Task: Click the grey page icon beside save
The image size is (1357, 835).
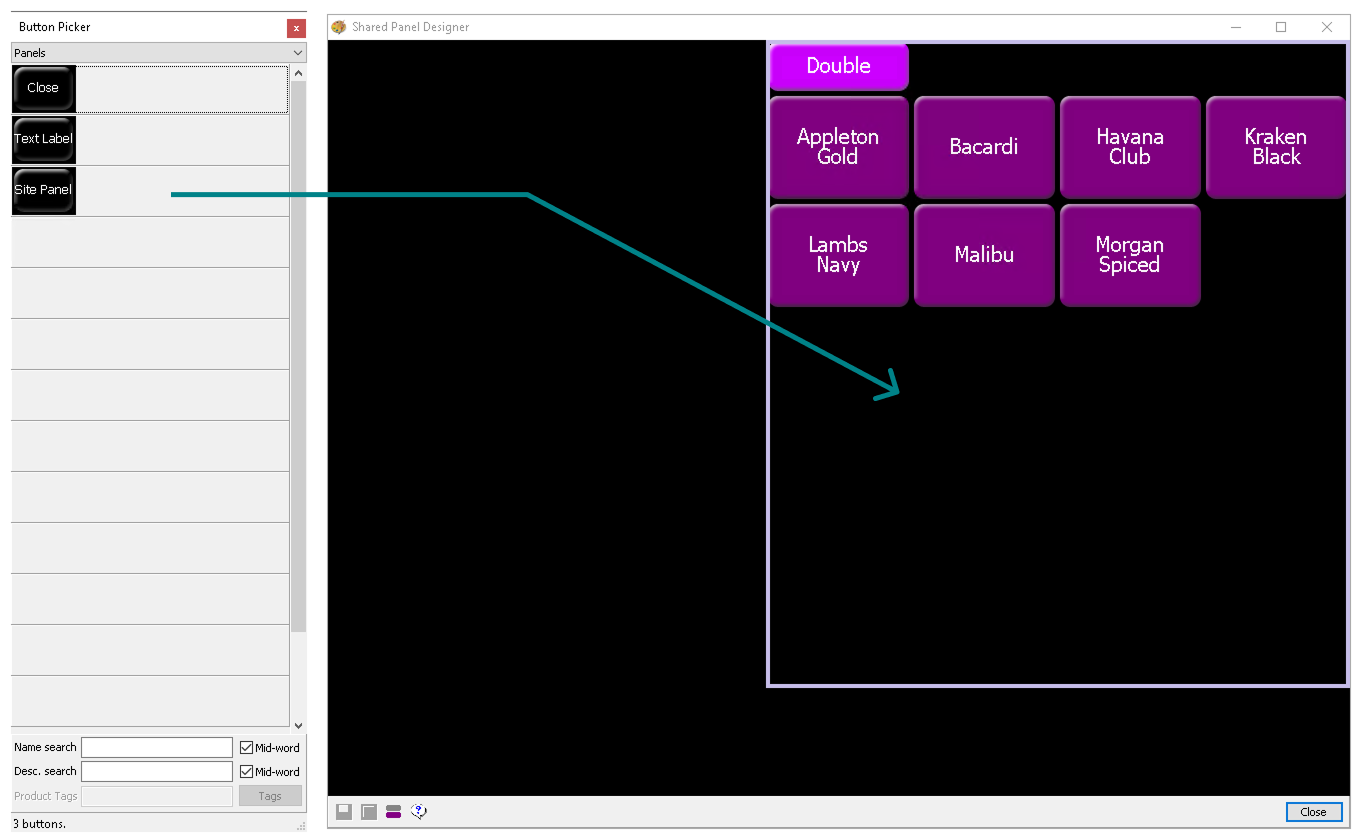Action: point(369,812)
